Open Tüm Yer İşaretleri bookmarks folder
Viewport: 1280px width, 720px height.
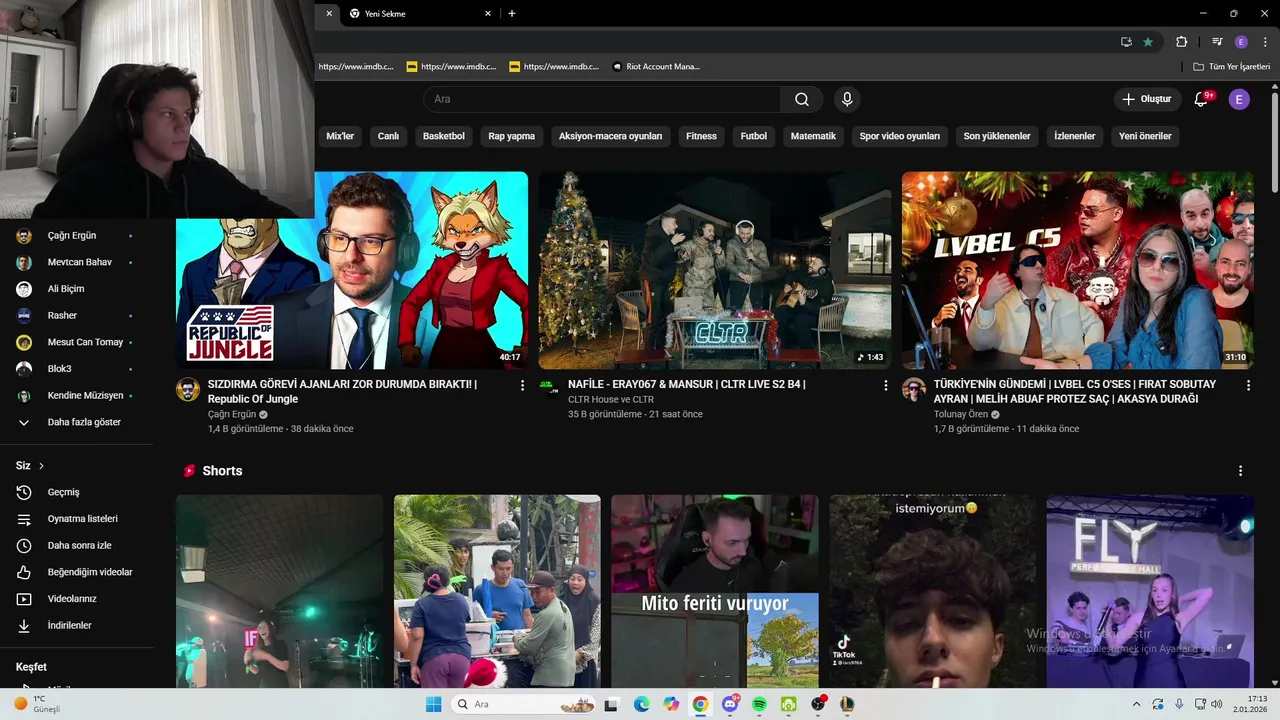pos(1231,67)
